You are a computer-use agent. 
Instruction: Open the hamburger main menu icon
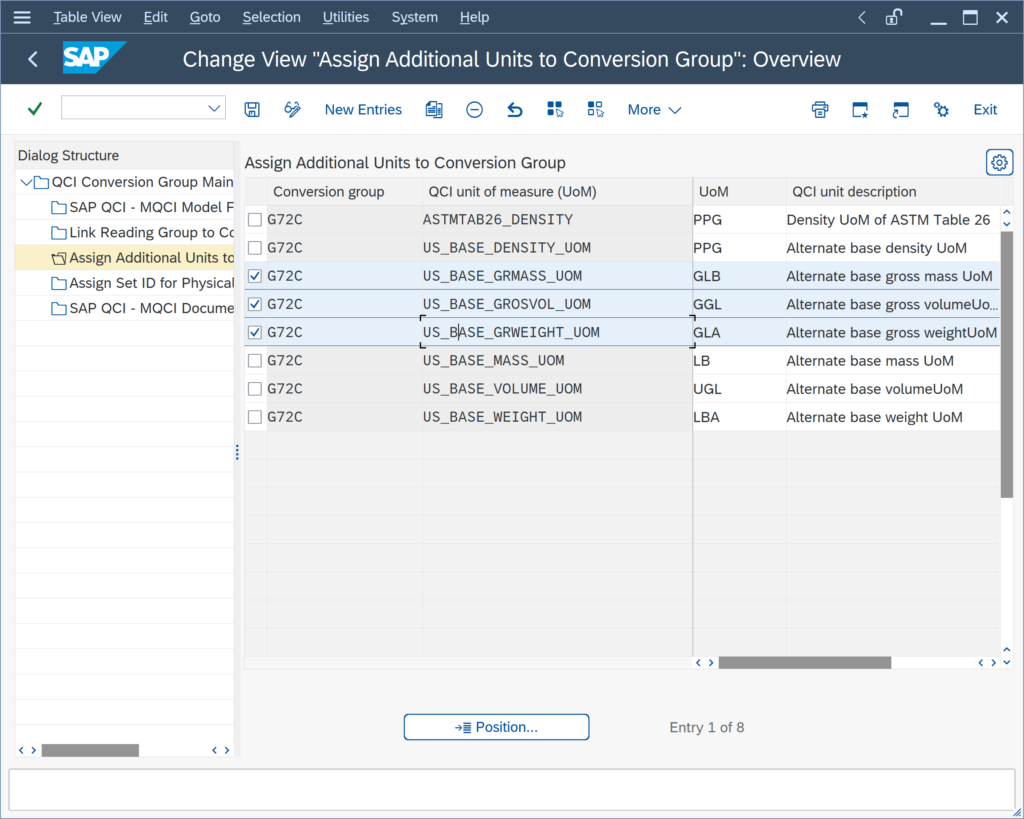coord(22,18)
